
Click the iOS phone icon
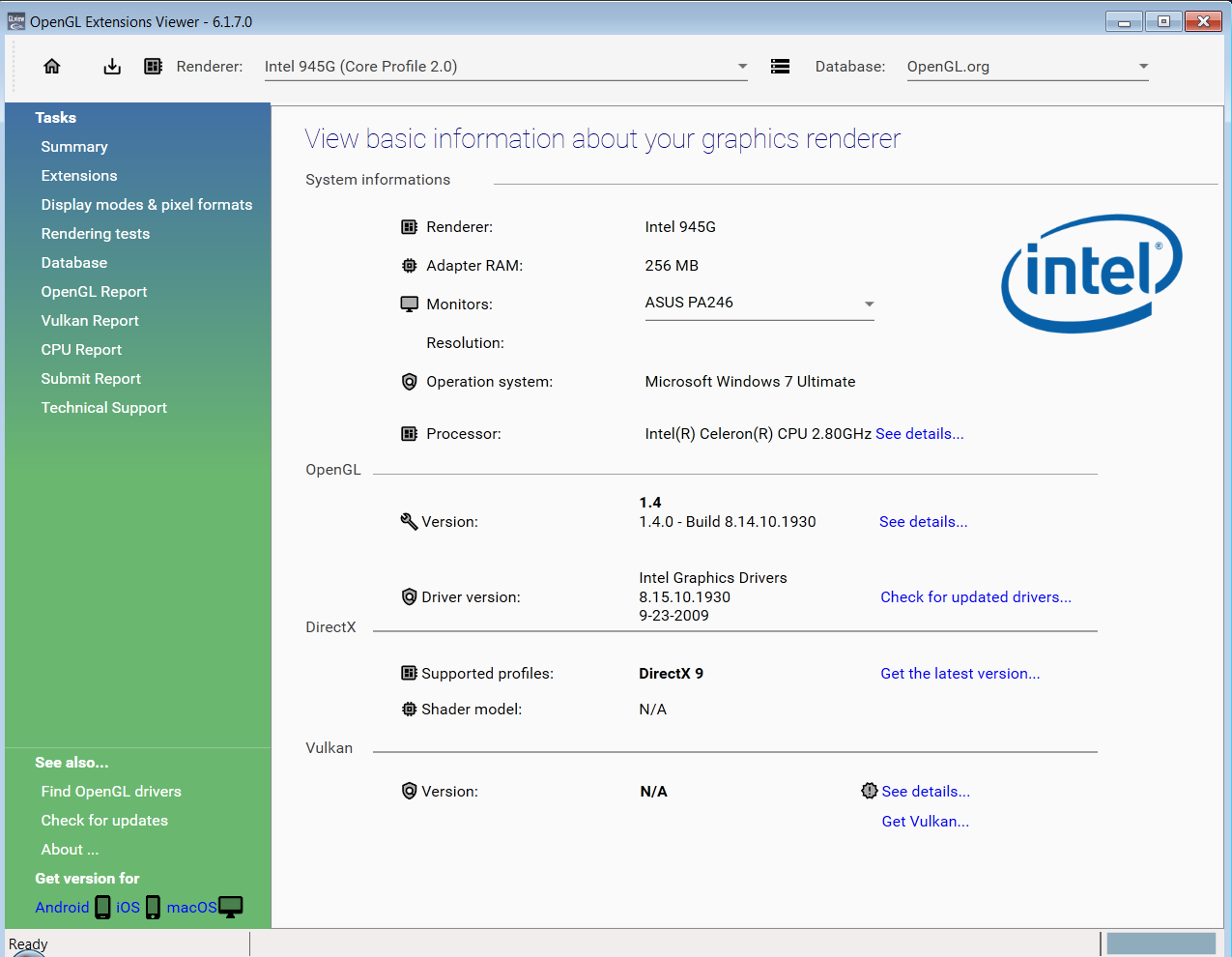[153, 907]
